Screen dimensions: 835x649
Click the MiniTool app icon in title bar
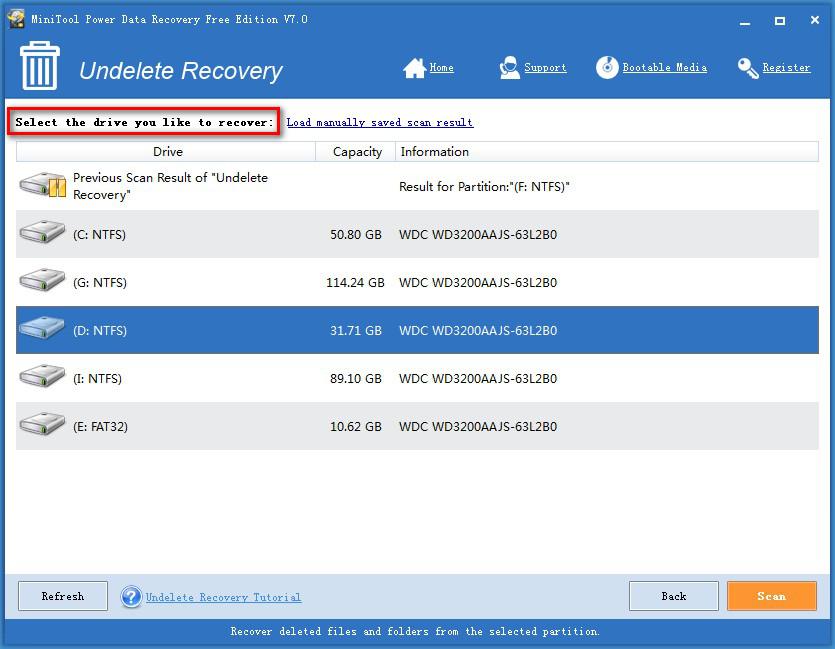pyautogui.click(x=16, y=19)
